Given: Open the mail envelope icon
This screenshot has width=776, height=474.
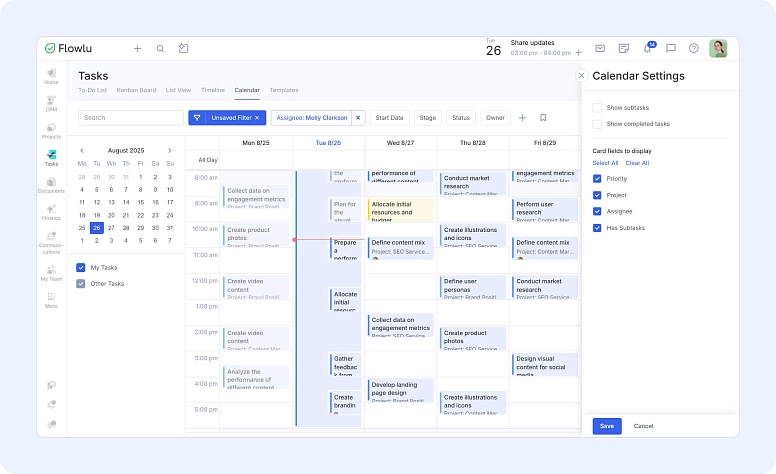Looking at the screenshot, I should tap(600, 48).
